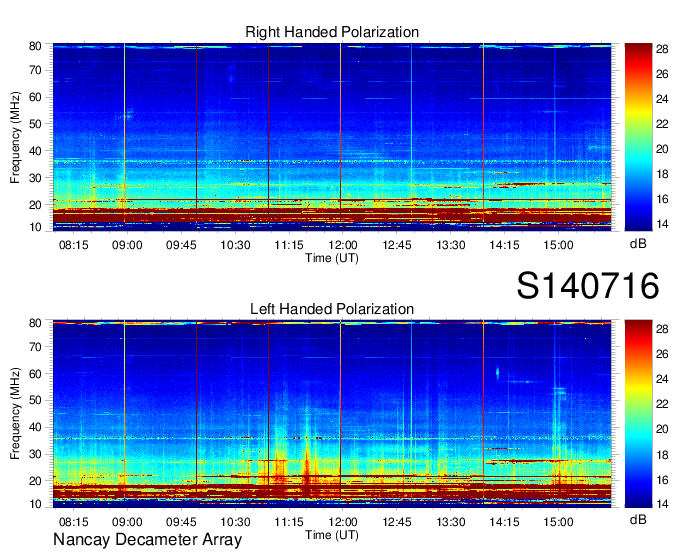Screen dimensions: 680x552
Task: Click the 13:30 time tick of Left Handed plot
Action: tap(451, 522)
